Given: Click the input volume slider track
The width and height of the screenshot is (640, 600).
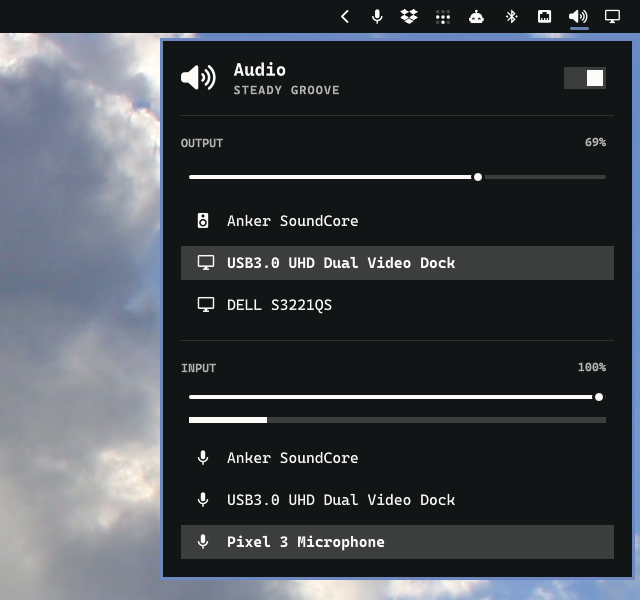Looking at the screenshot, I should [x=397, y=397].
